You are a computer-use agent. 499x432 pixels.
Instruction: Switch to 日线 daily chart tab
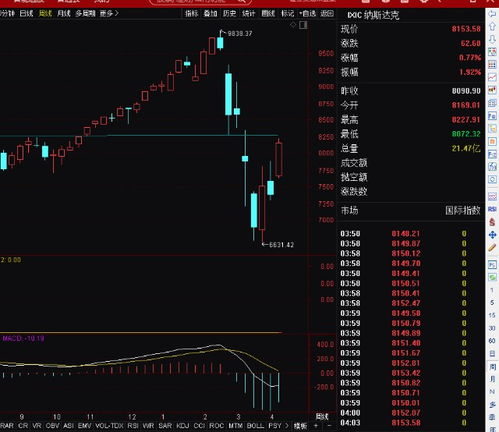pos(26,14)
